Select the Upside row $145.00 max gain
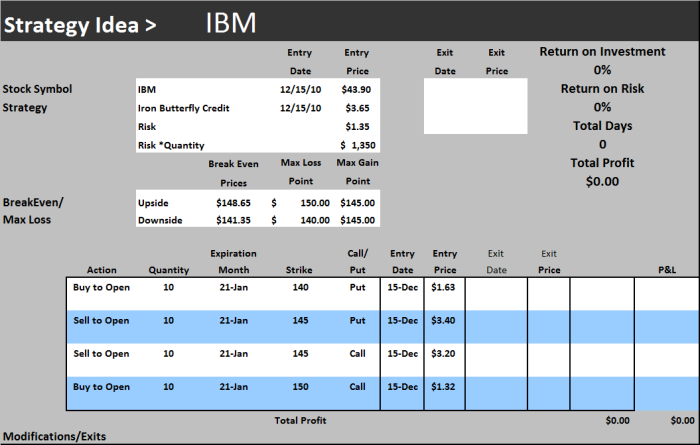 358,203
